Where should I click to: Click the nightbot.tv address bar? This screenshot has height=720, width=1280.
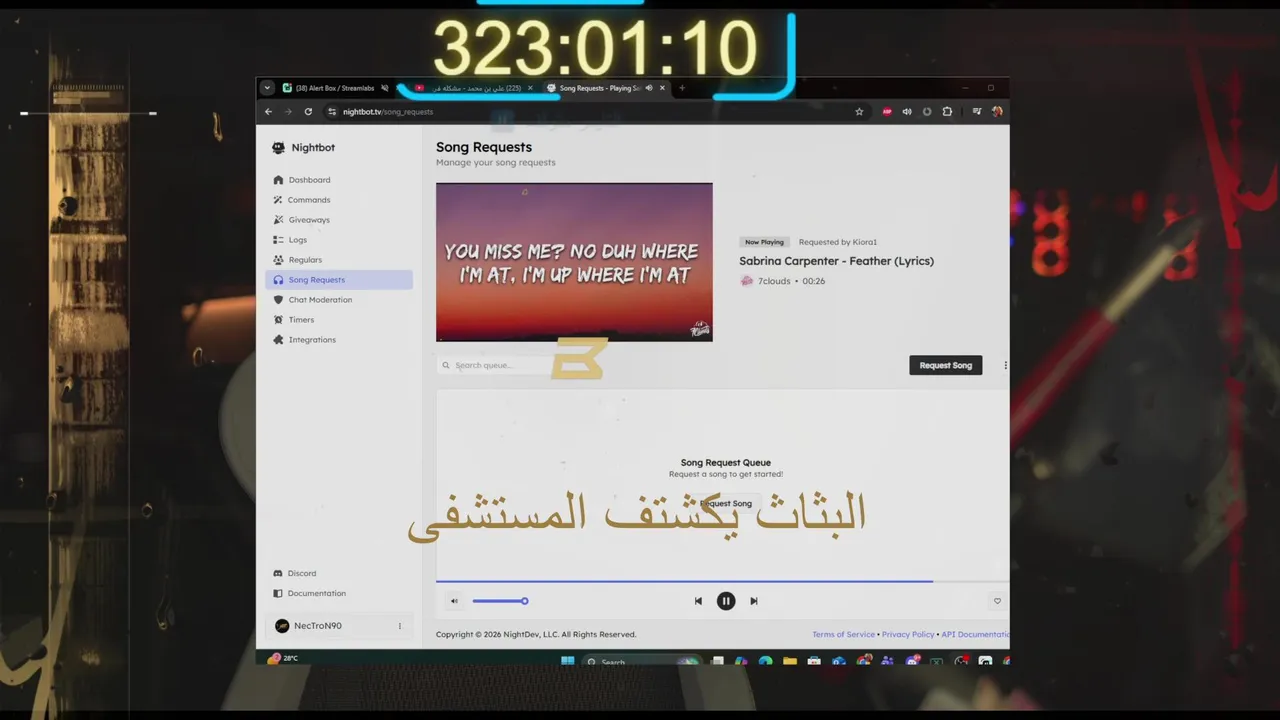(595, 112)
